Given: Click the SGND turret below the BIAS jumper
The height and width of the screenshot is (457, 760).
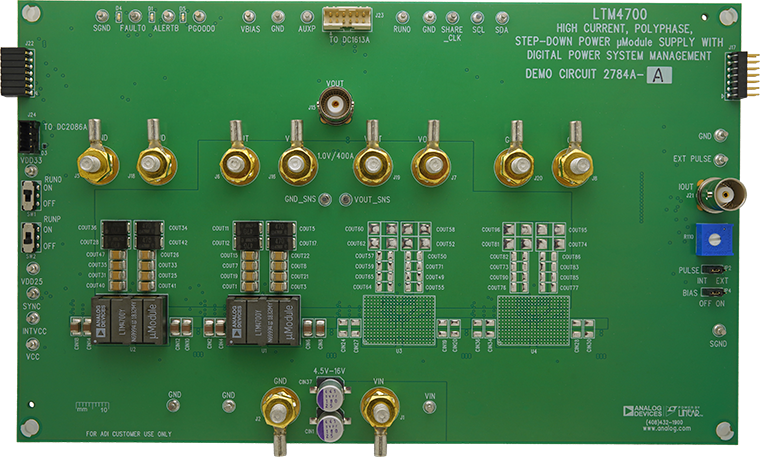Looking at the screenshot, I should pyautogui.click(x=719, y=331).
